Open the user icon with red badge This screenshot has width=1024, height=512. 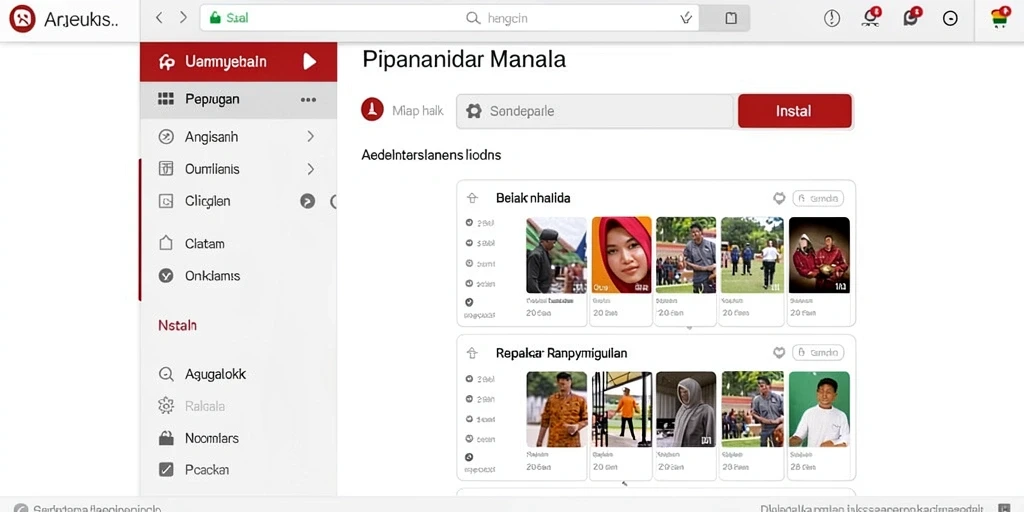click(871, 17)
